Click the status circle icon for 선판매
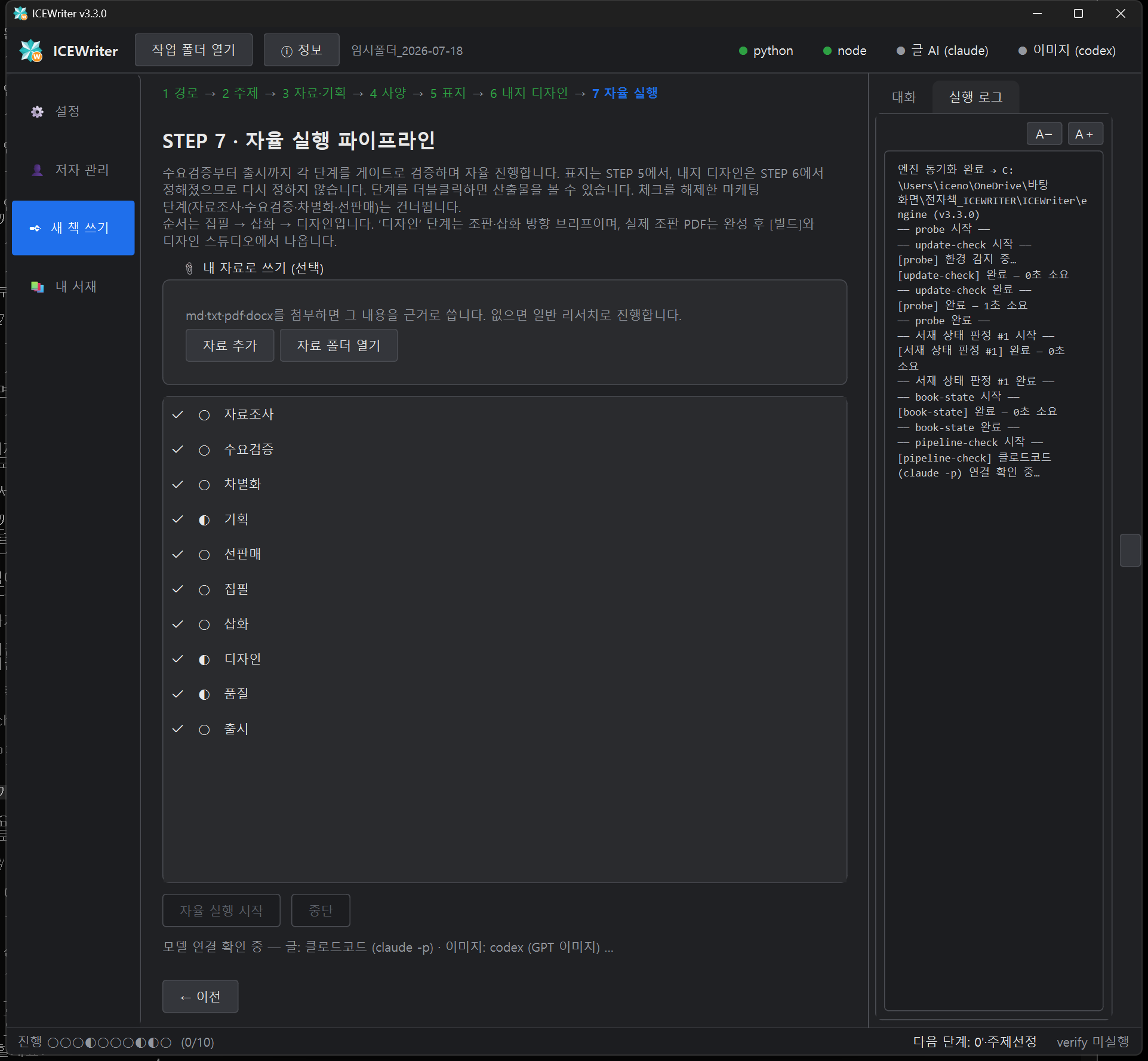The width and height of the screenshot is (1148, 1061). [x=204, y=555]
